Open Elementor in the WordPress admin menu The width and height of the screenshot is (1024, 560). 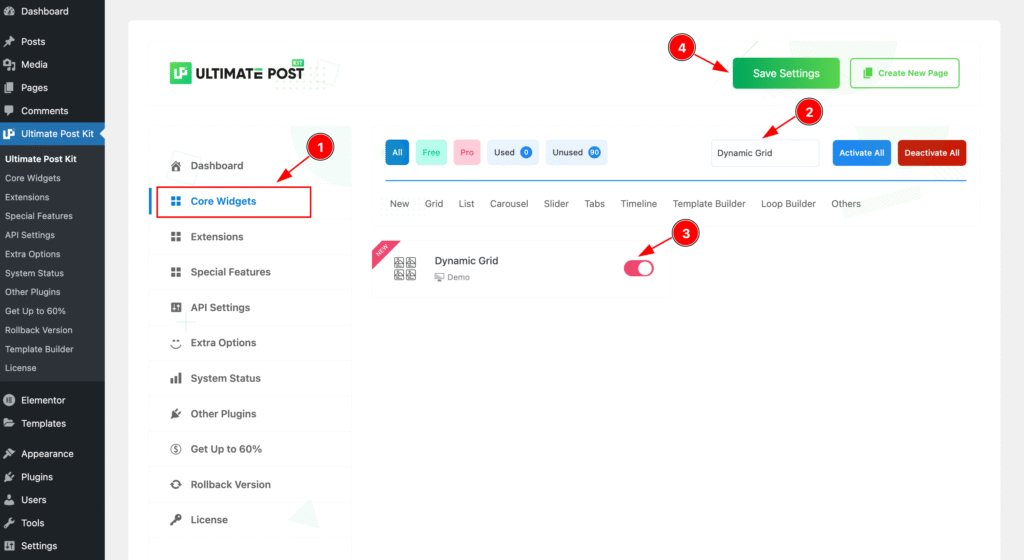(43, 400)
